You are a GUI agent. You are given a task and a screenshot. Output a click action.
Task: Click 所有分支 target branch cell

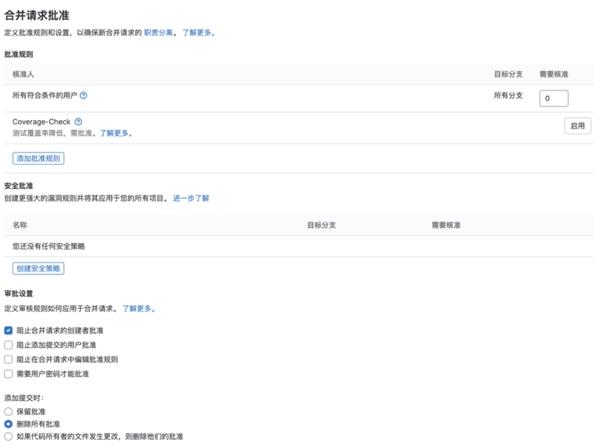pos(508,96)
